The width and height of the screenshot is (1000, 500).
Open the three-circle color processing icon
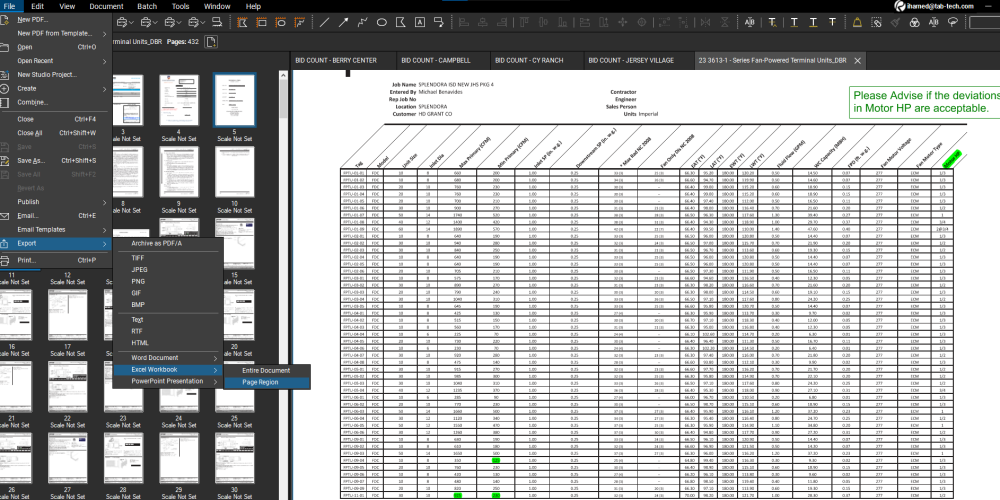pyautogui.click(x=915, y=22)
